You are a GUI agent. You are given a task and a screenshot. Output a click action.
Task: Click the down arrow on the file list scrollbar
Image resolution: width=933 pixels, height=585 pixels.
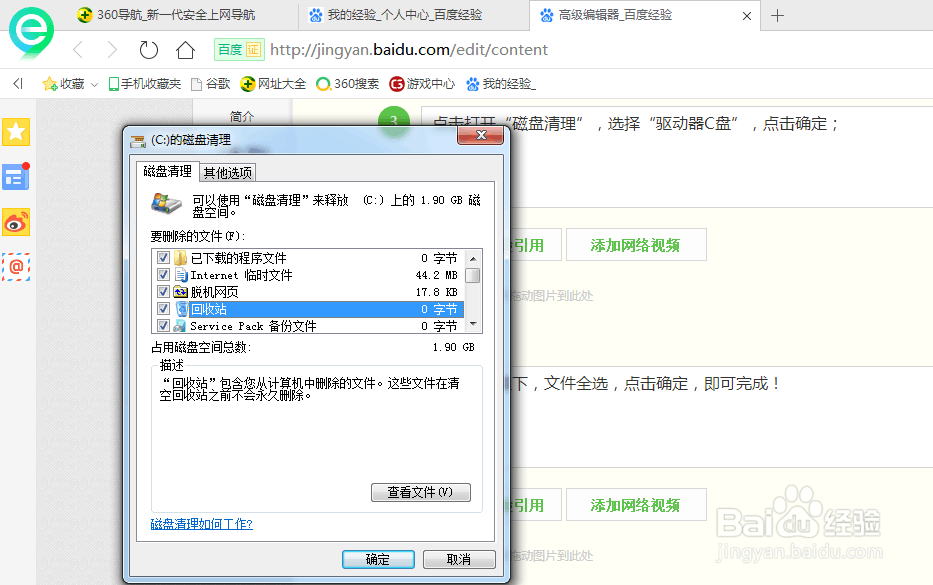471,322
